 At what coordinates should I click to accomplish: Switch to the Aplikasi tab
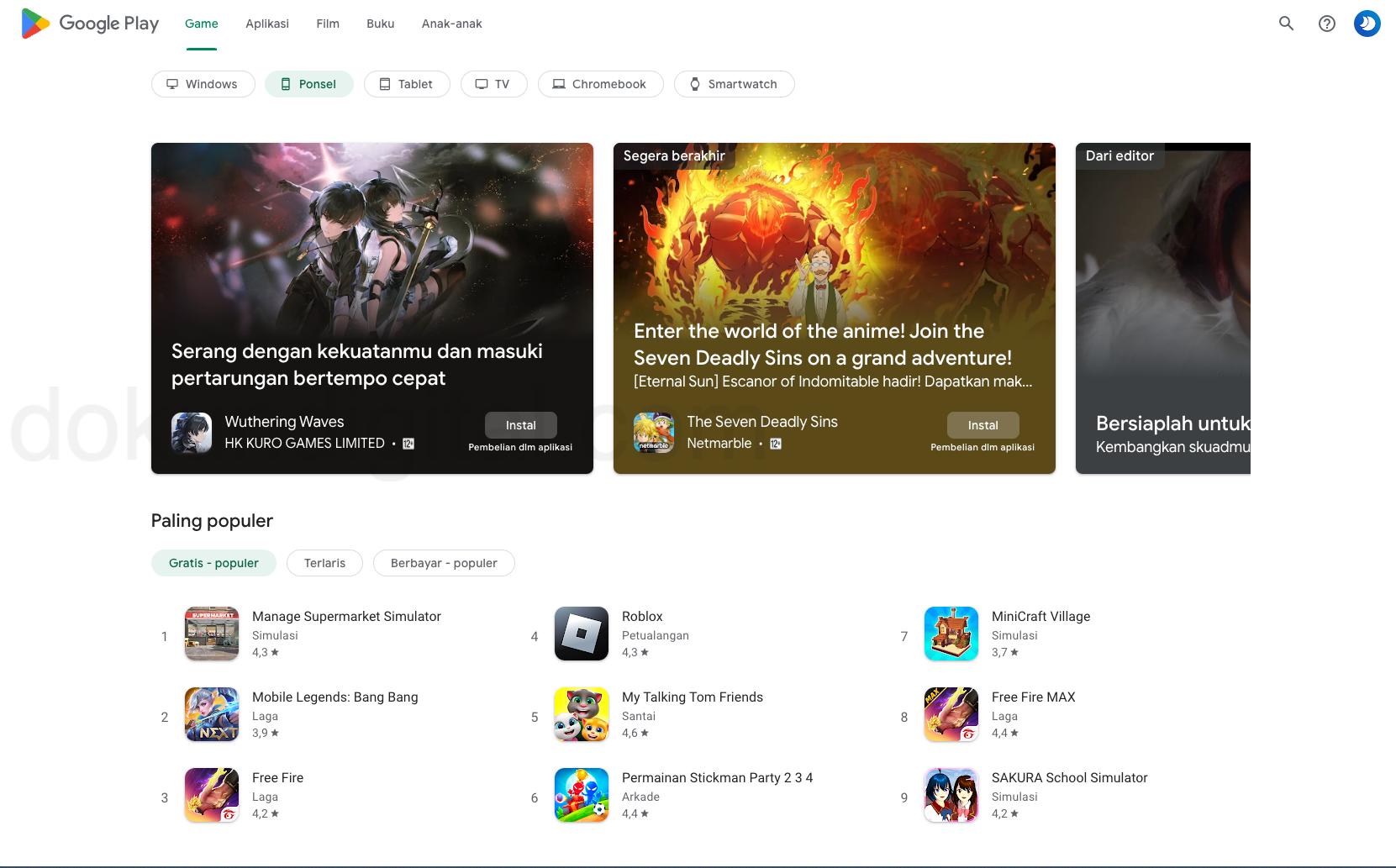tap(267, 24)
